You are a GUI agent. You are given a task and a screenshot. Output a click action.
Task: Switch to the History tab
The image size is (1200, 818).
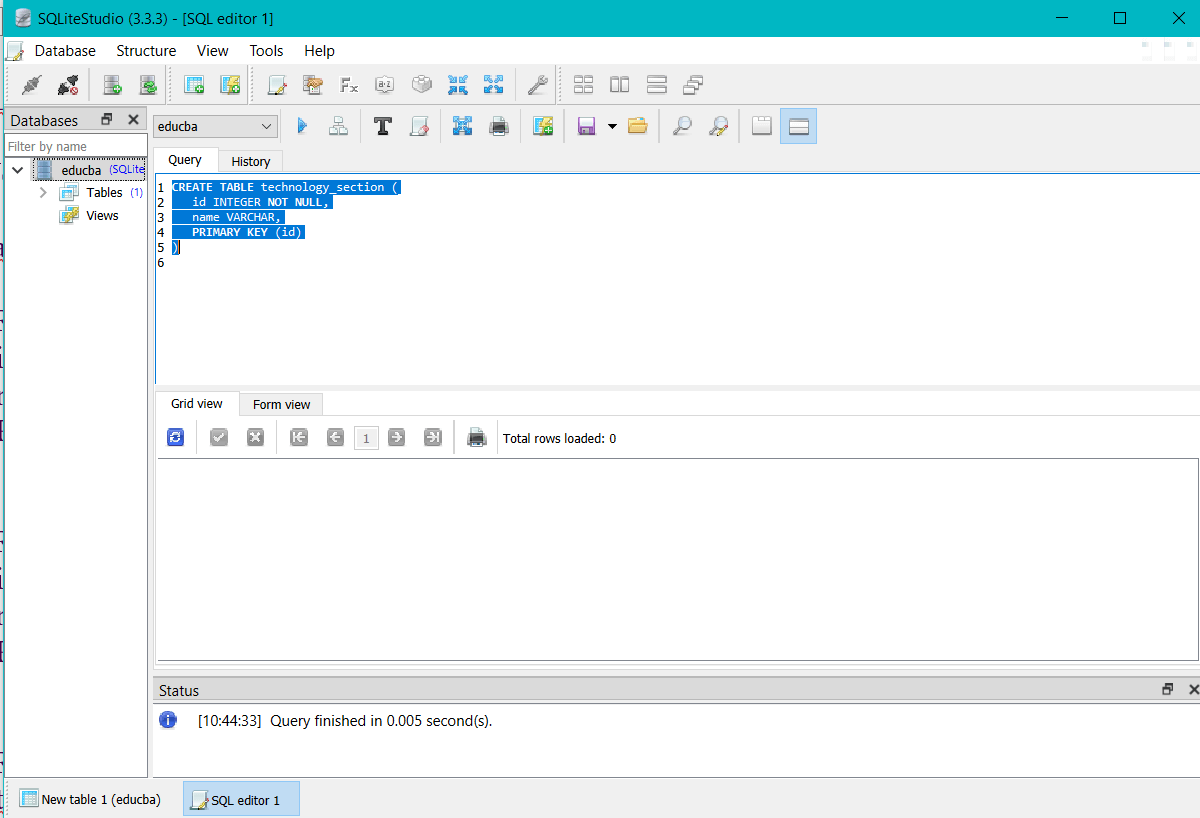coord(250,161)
